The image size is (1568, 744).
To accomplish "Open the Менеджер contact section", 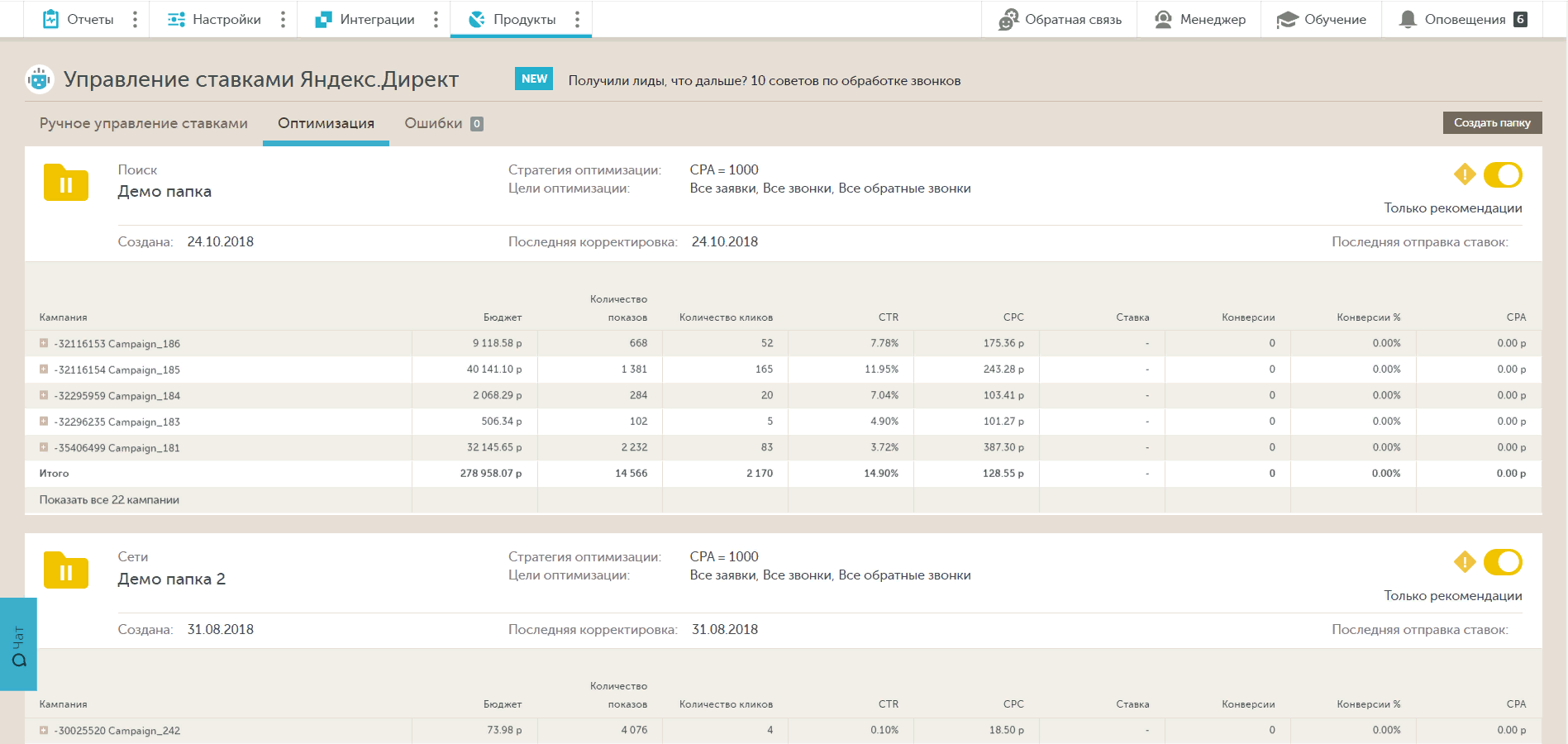I will (x=1199, y=19).
